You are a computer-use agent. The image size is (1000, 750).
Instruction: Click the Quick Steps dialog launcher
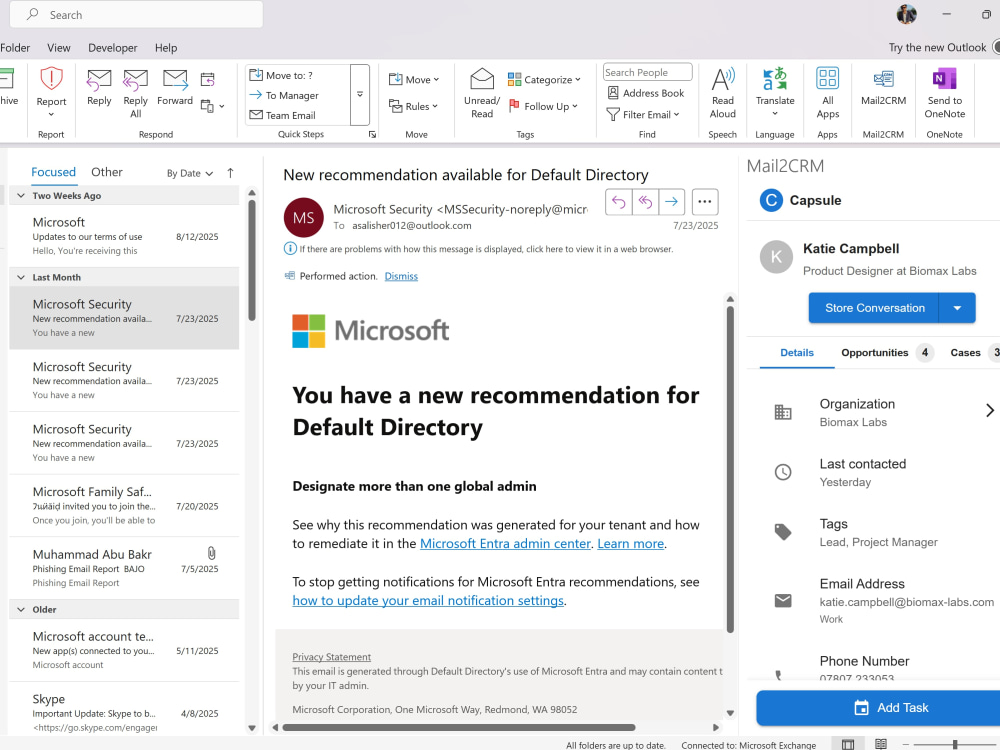pos(372,135)
